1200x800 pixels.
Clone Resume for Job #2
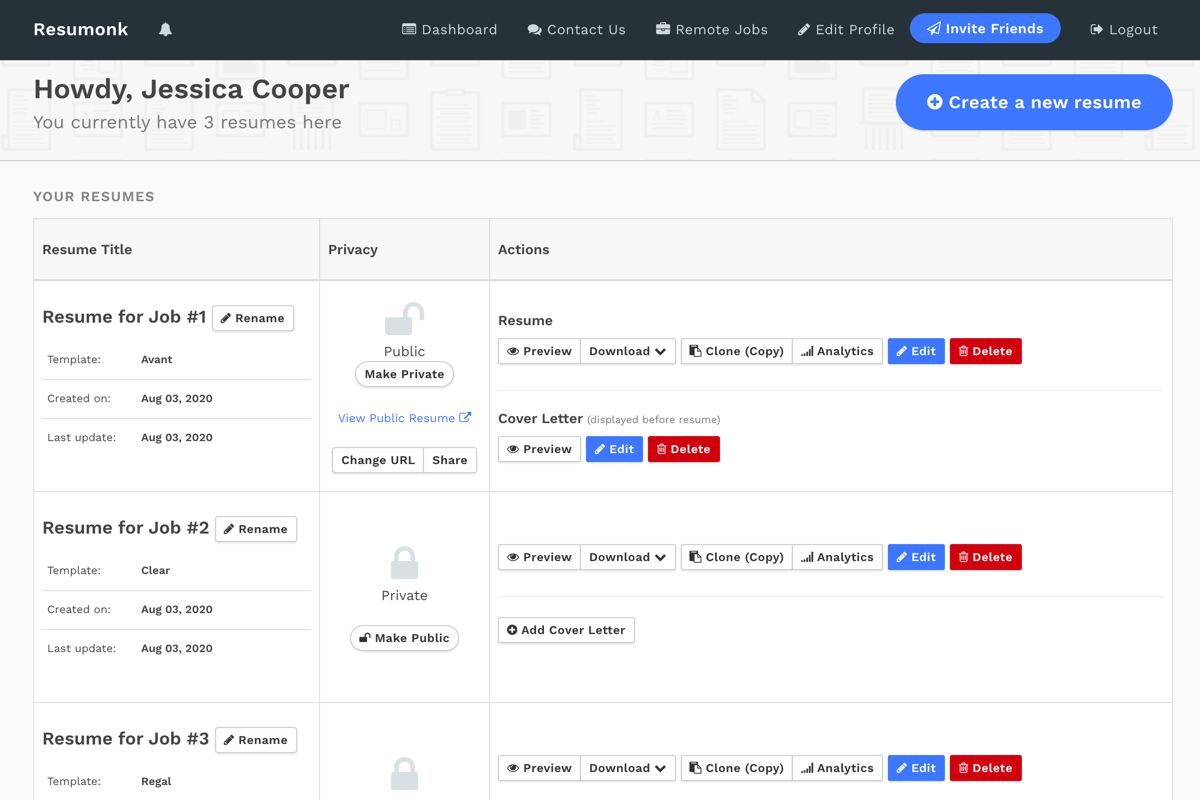pyautogui.click(x=736, y=557)
